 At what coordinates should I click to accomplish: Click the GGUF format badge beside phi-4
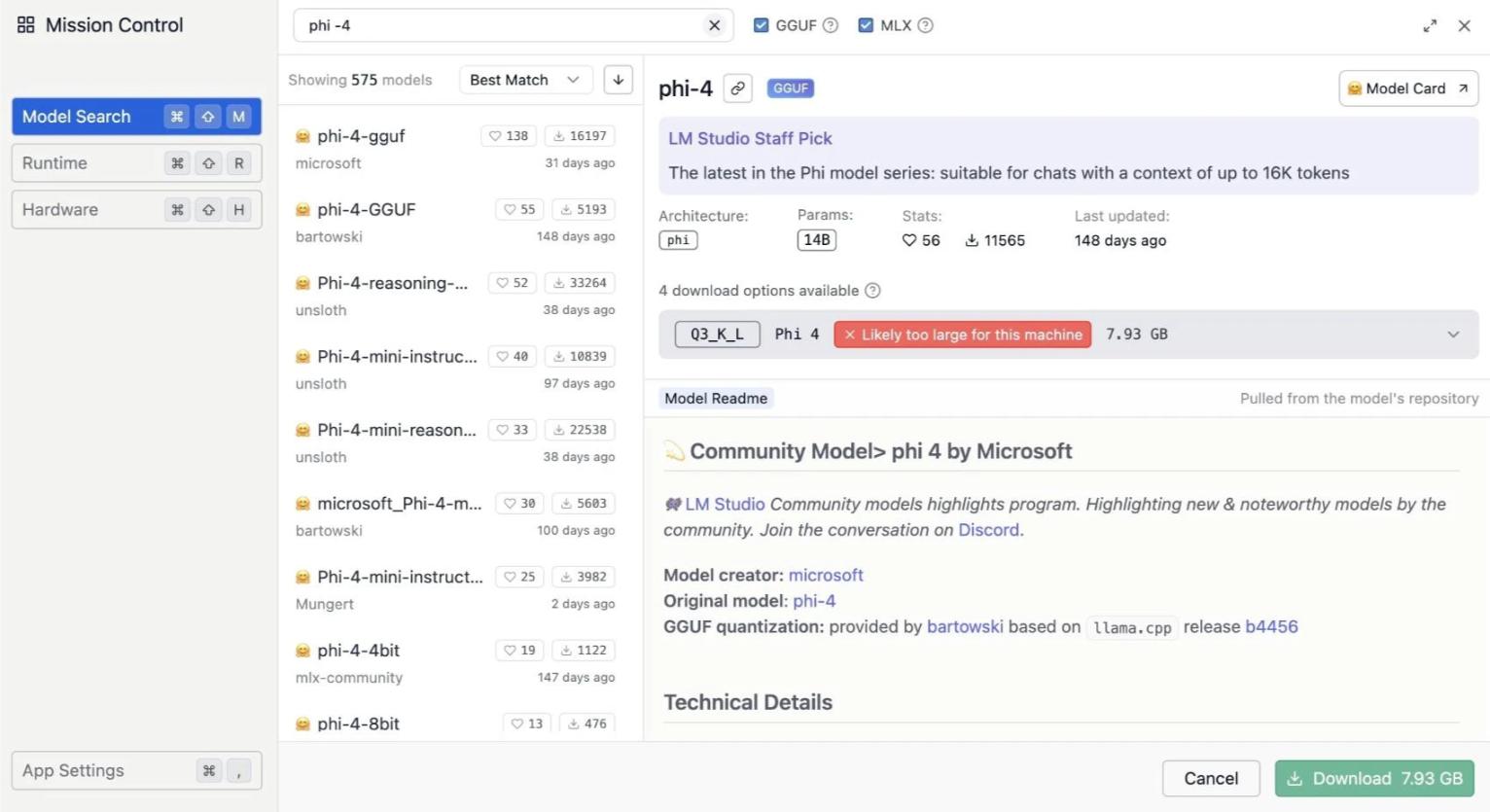coord(791,88)
